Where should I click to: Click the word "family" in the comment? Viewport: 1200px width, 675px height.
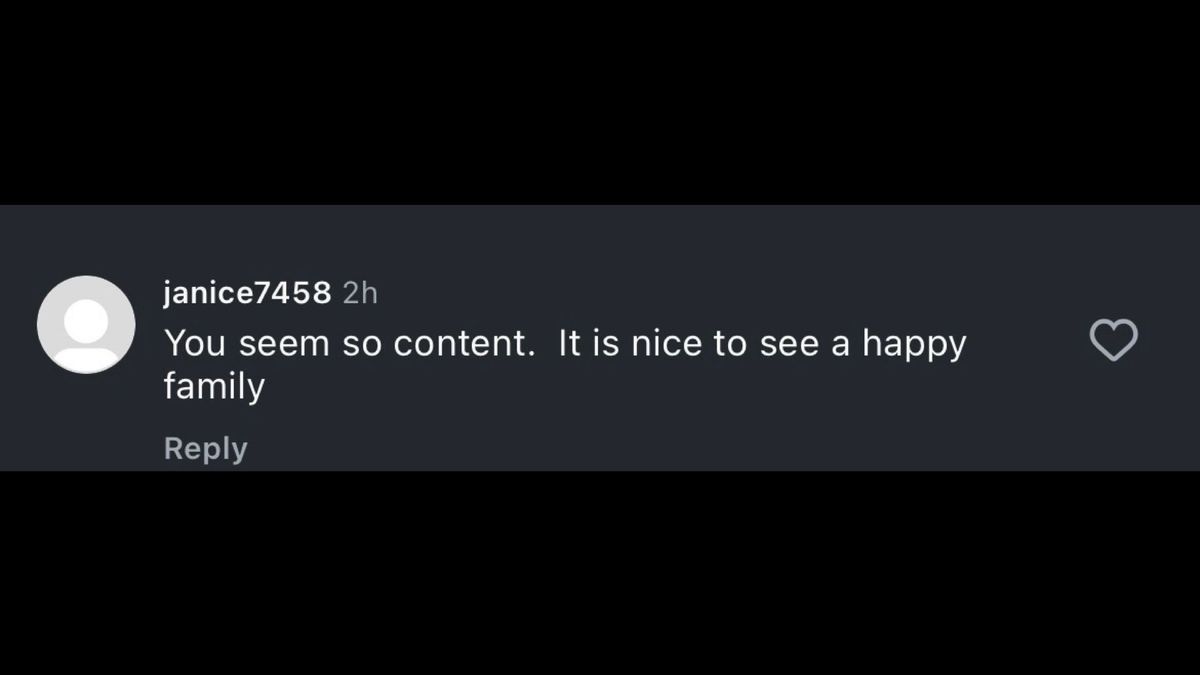point(214,387)
